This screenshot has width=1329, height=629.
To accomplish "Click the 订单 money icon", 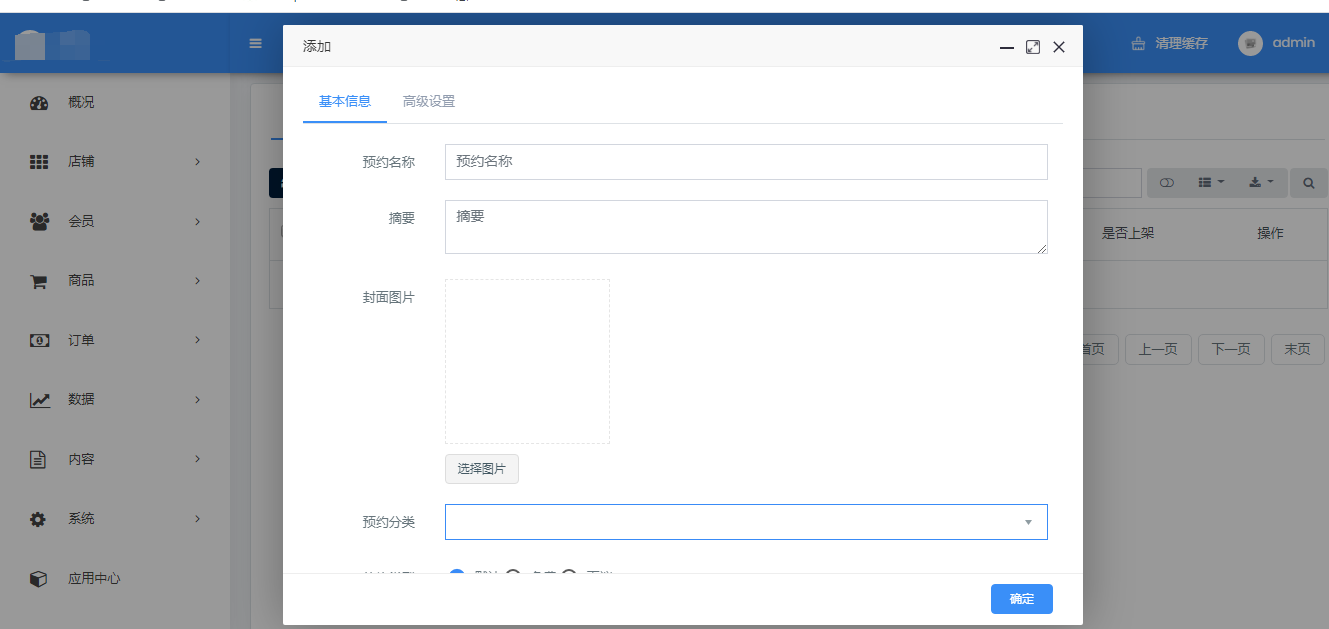I will coord(39,341).
